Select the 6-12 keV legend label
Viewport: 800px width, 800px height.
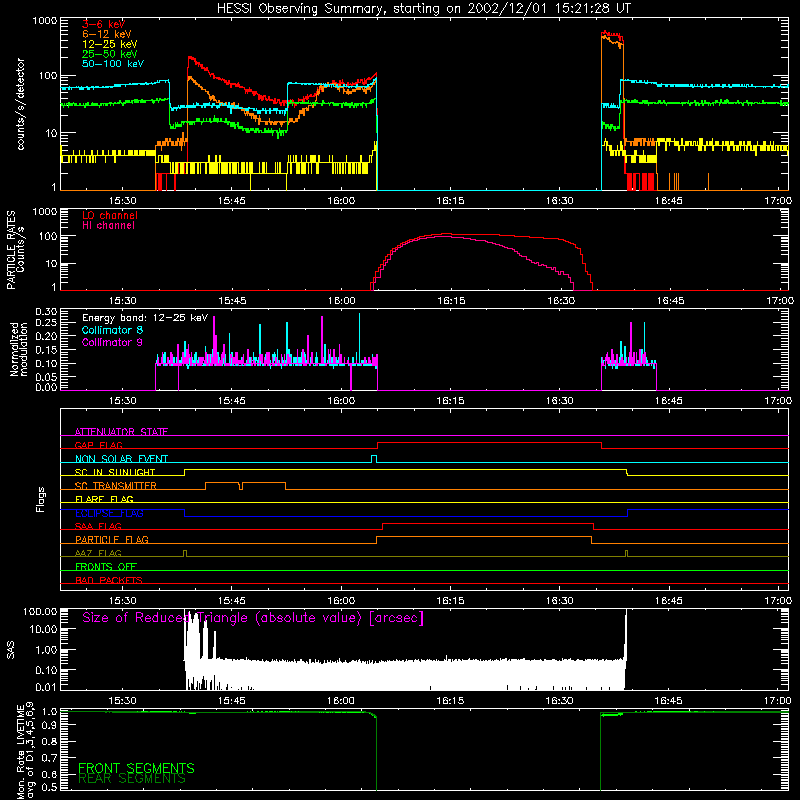coord(107,34)
